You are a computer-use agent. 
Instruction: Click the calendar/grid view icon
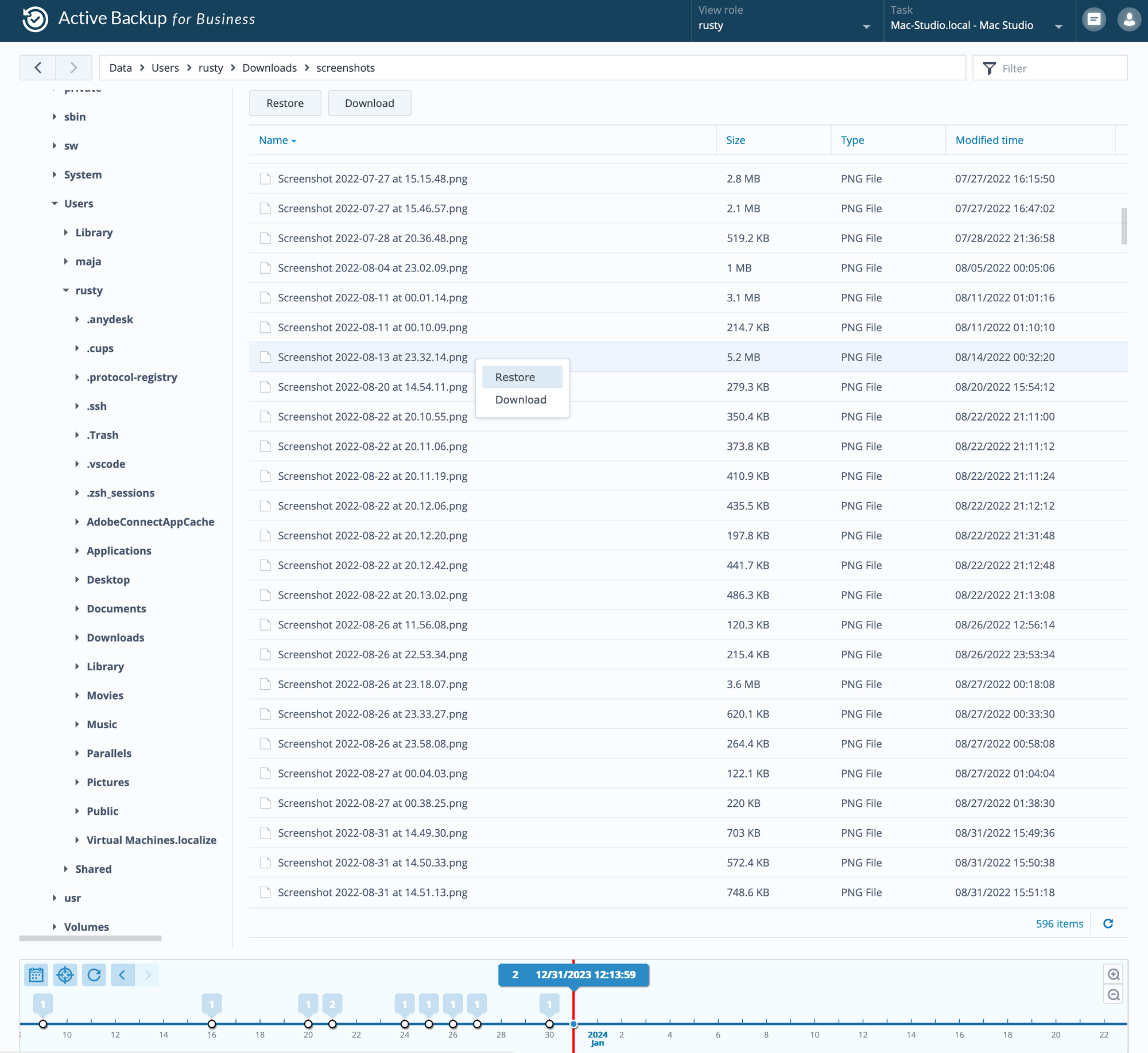36,974
